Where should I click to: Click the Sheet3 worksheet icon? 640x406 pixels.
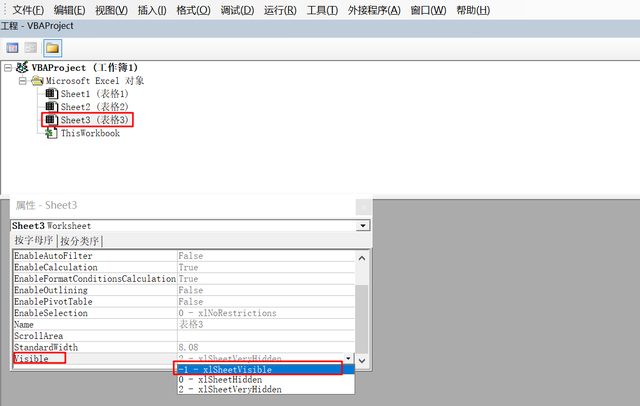coord(51,120)
